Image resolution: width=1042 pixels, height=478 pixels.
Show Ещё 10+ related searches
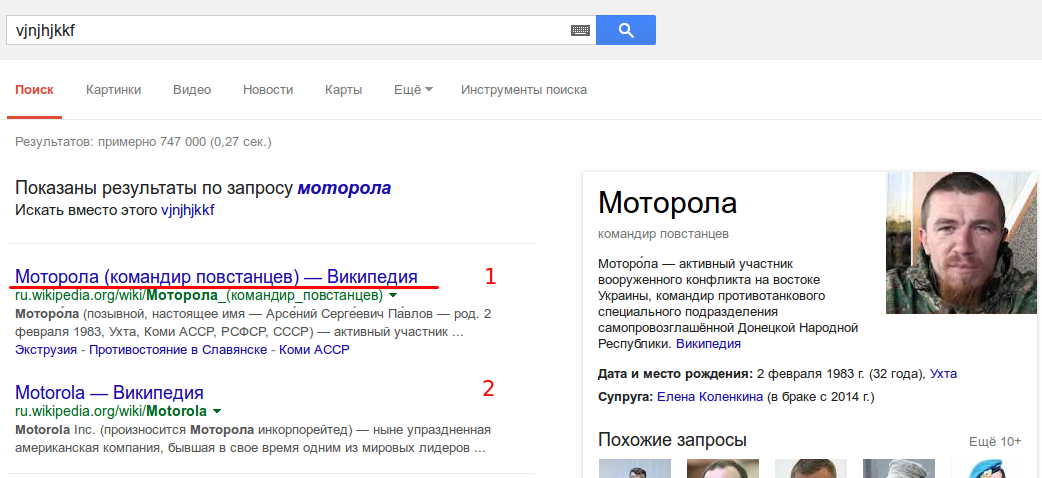point(995,441)
